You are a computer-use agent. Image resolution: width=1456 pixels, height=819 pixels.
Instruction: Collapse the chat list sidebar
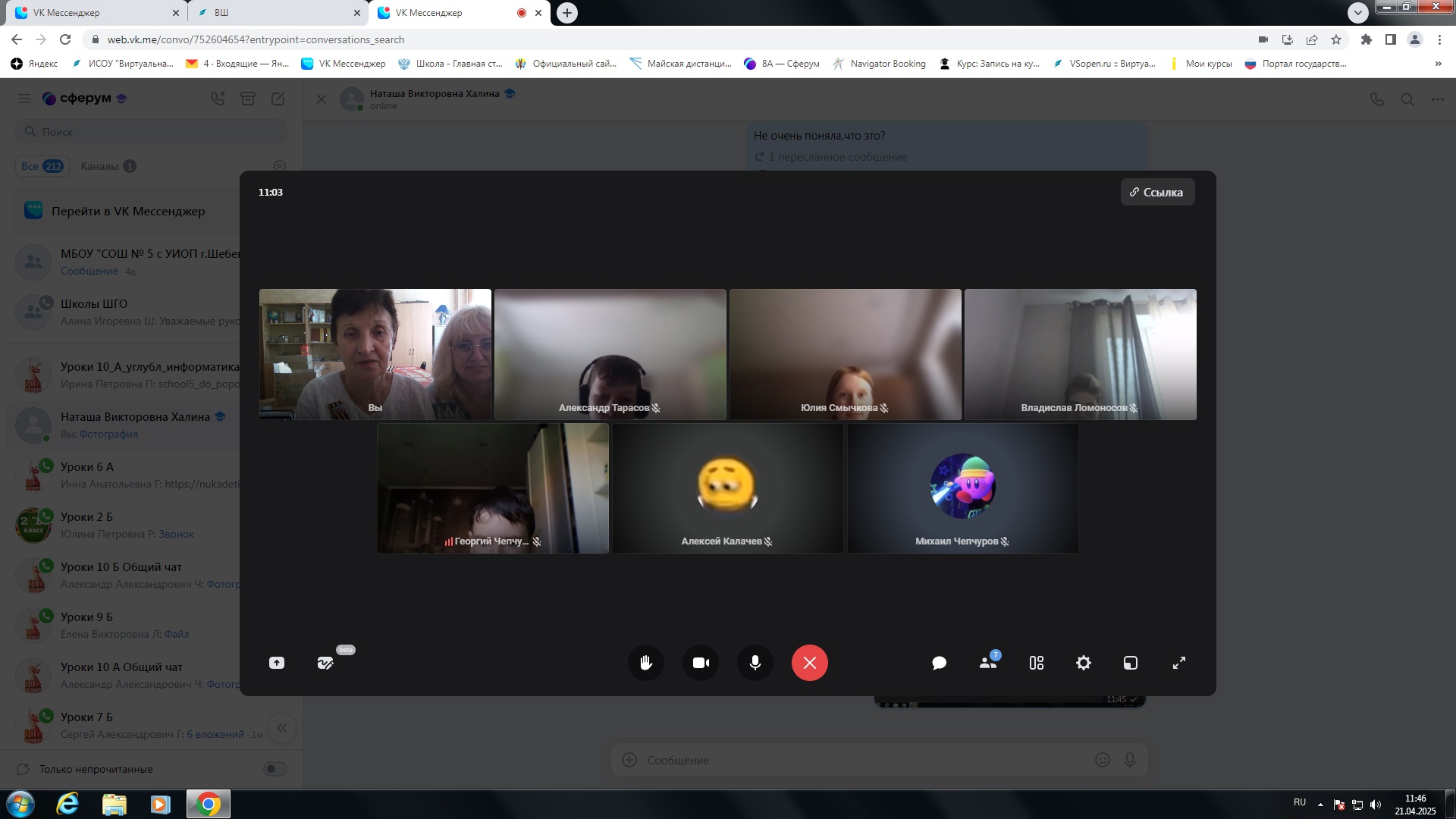[x=282, y=728]
